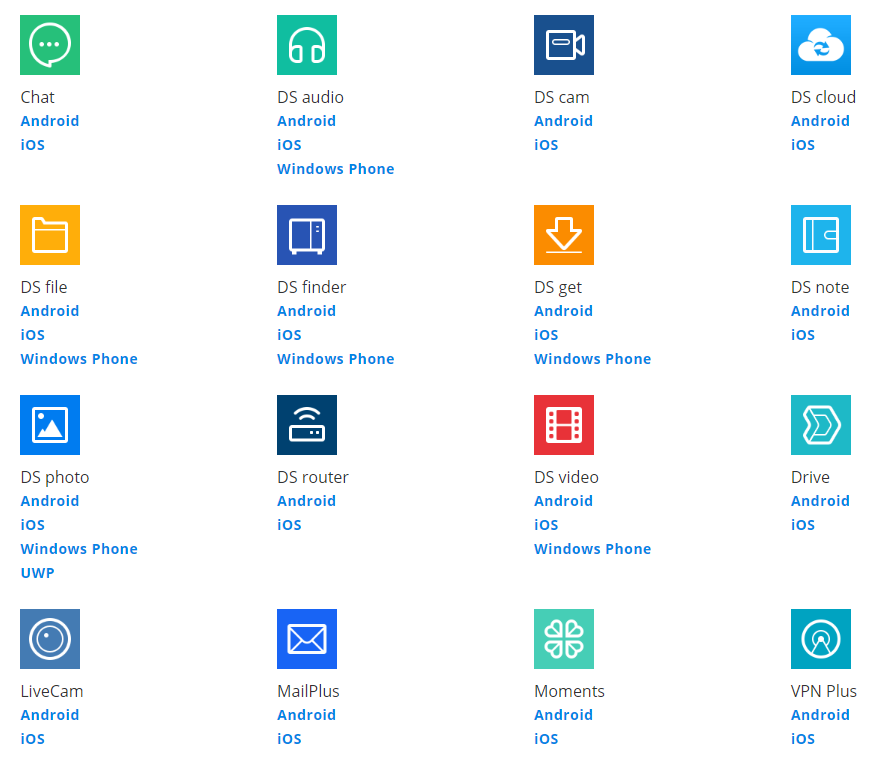Open the iOS link under Drive
The image size is (884, 773).
coord(803,525)
